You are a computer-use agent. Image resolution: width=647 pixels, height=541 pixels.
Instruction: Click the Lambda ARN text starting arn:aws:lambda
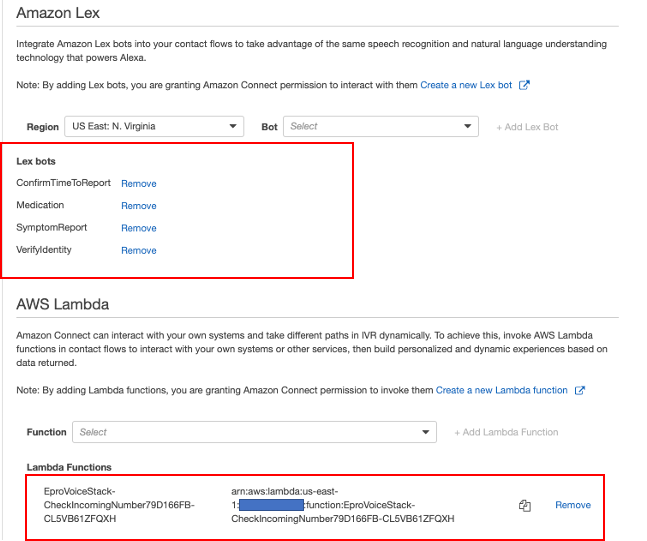pos(342,505)
